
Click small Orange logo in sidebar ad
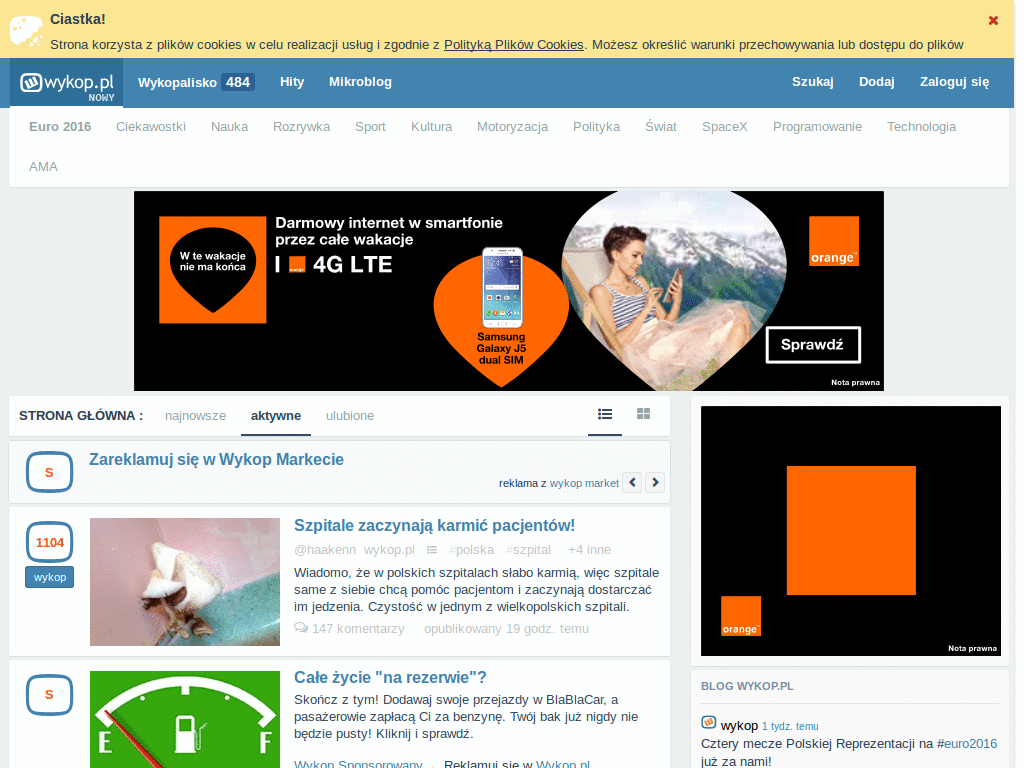pos(741,616)
